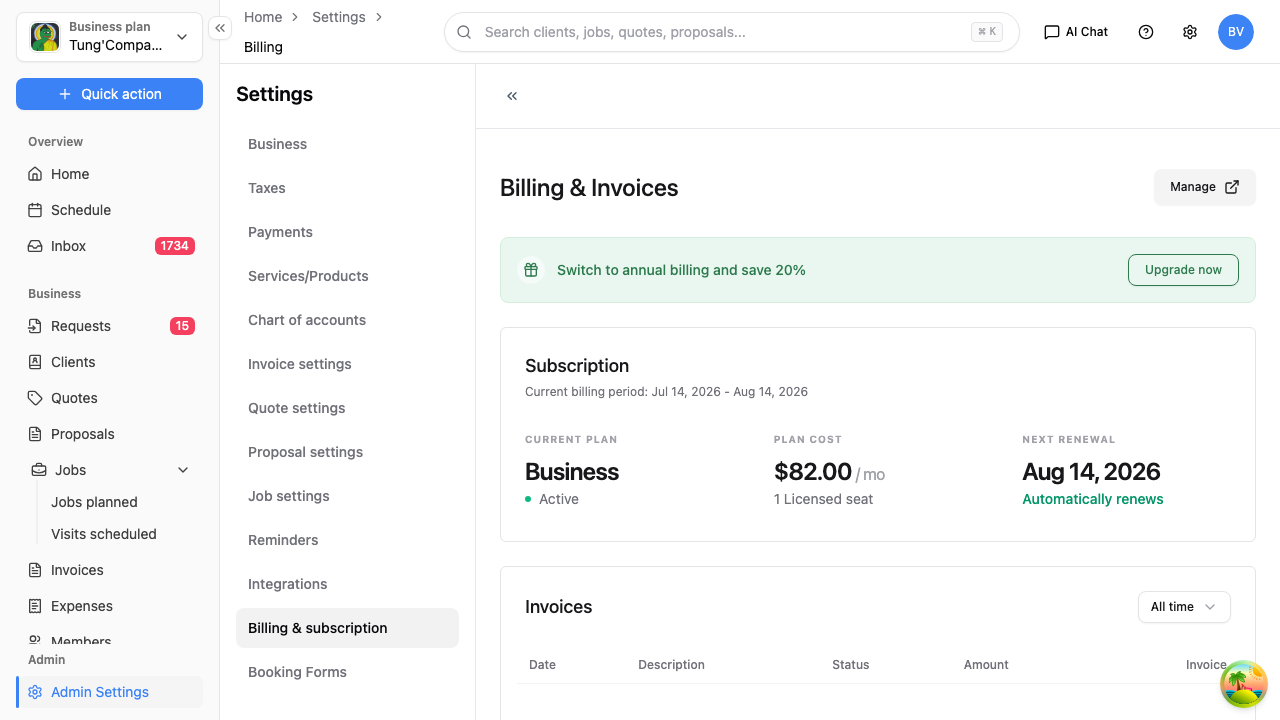
Task: Select Services/Products settings section
Action: 347,276
